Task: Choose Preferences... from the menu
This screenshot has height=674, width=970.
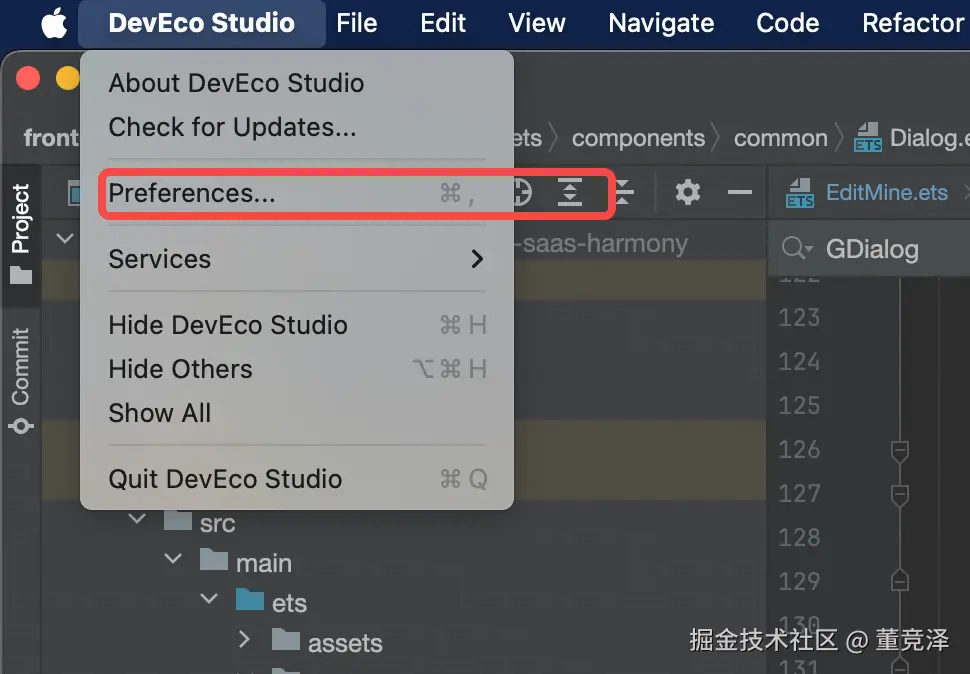Action: 192,193
